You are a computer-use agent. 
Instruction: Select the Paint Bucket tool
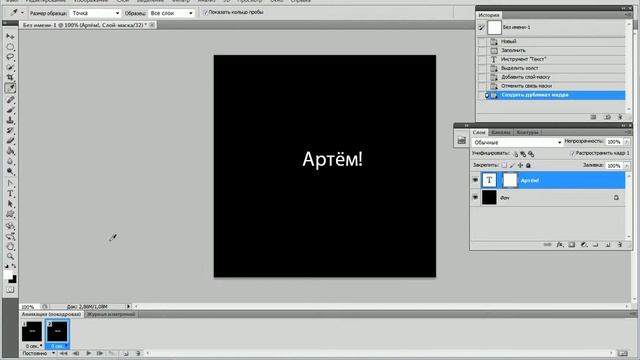(x=10, y=151)
